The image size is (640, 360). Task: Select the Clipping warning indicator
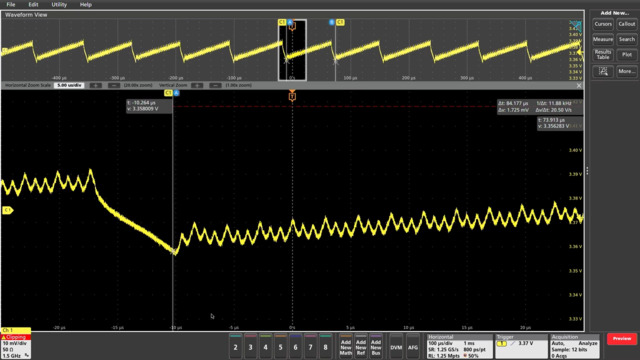pyautogui.click(x=16, y=337)
